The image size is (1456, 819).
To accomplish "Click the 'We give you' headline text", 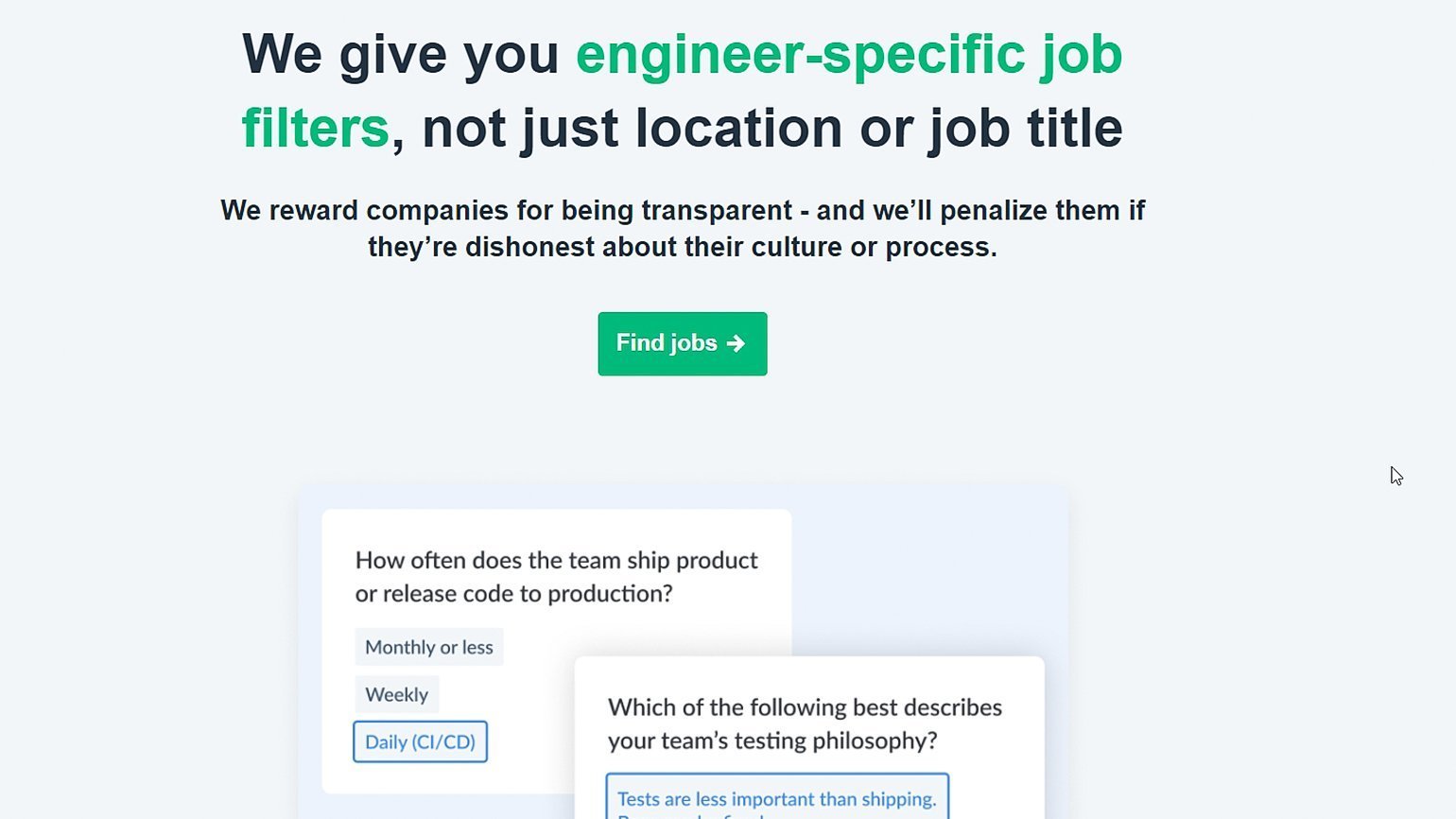I will 401,54.
